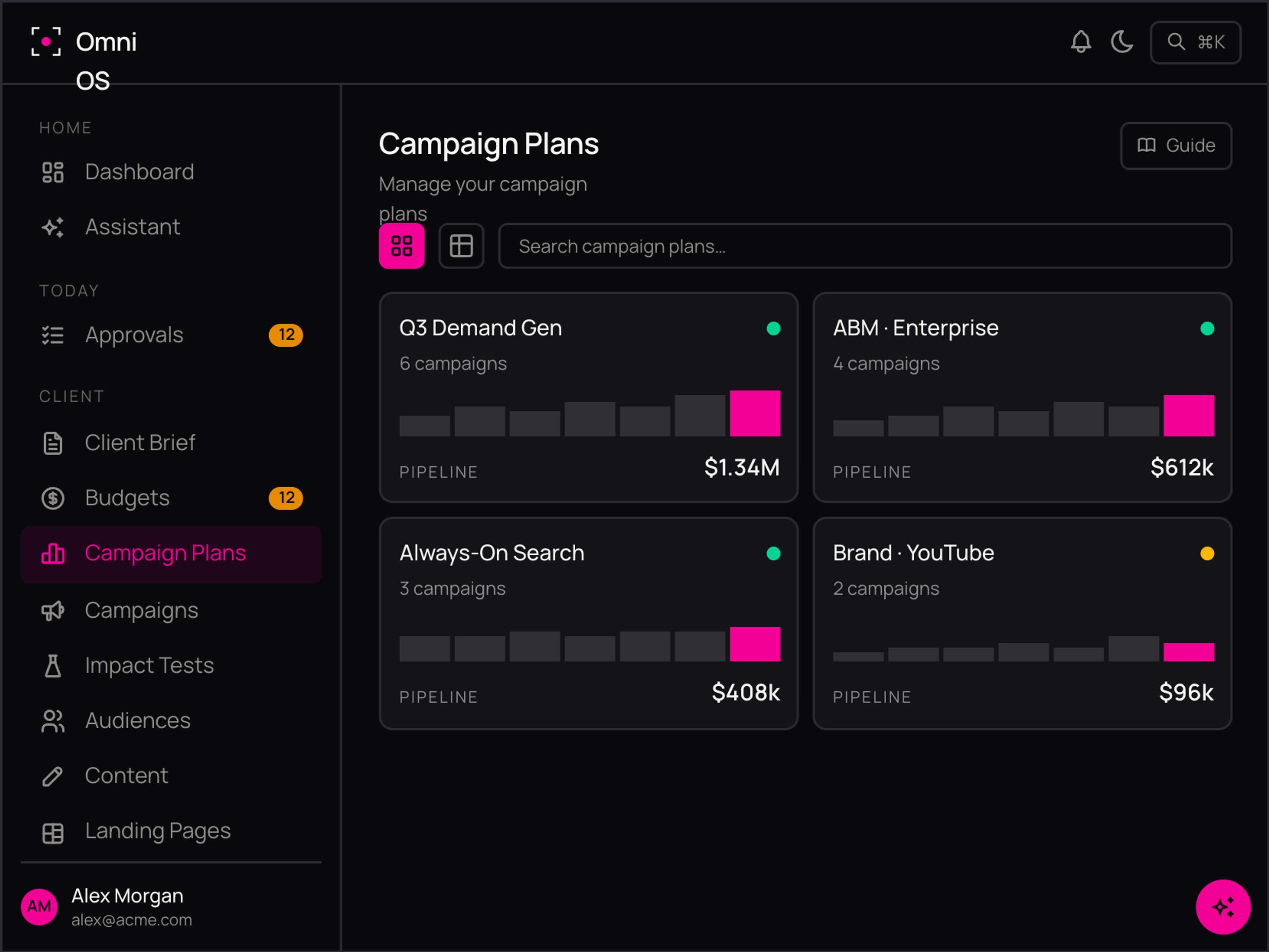
Task: Click Brand · YouTube yellow status dot
Action: 1207,553
